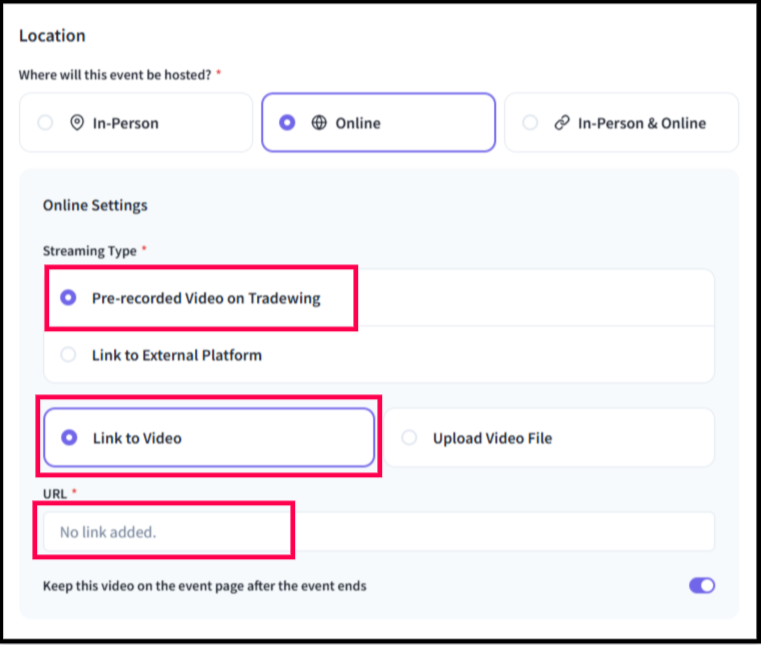Click the Online text label

coord(358,123)
